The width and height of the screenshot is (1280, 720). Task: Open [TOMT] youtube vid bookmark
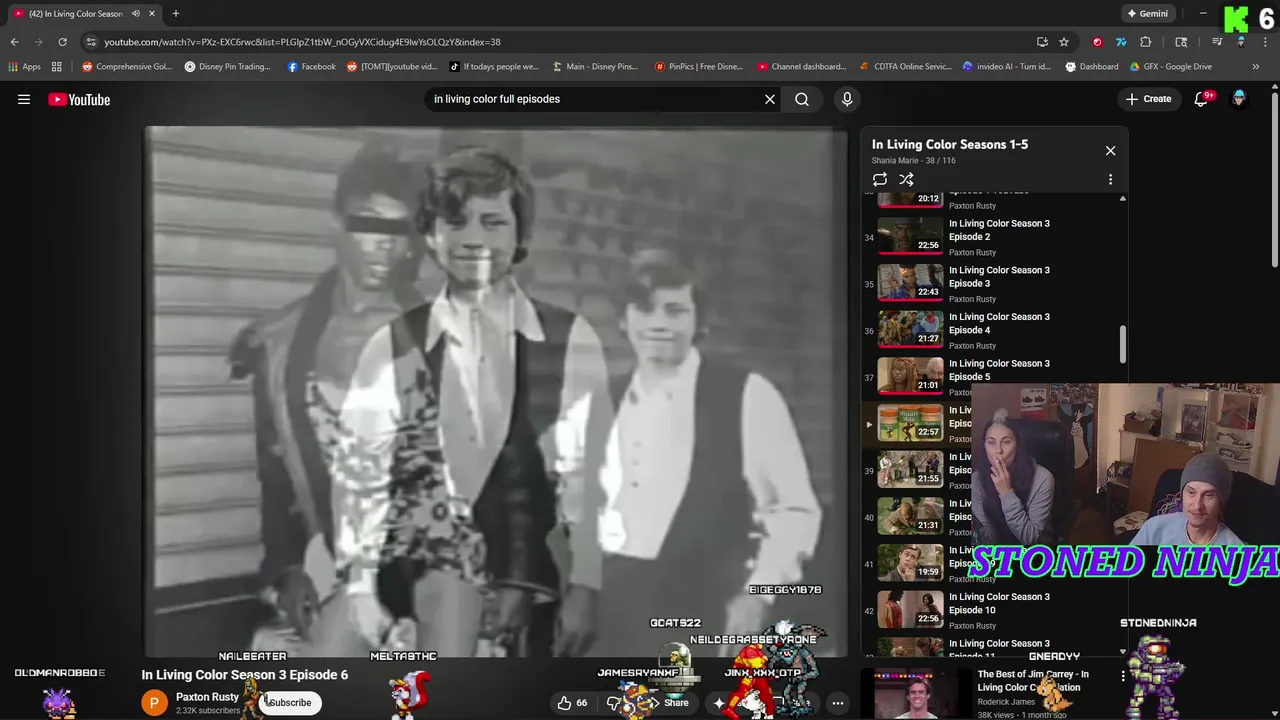(x=392, y=67)
